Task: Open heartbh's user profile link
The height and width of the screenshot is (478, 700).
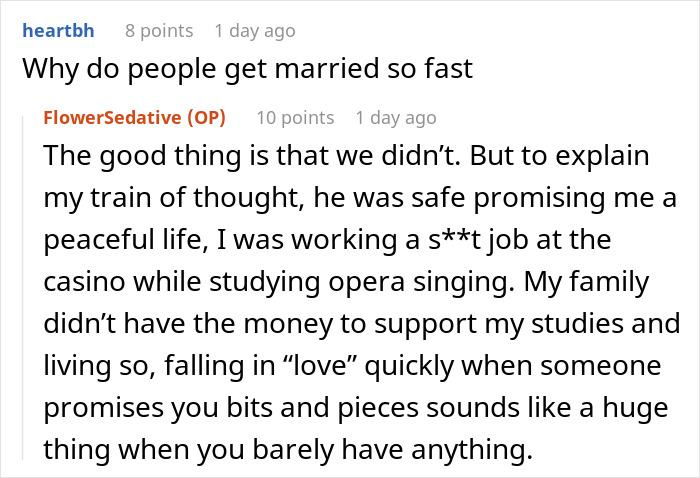Action: click(x=57, y=31)
